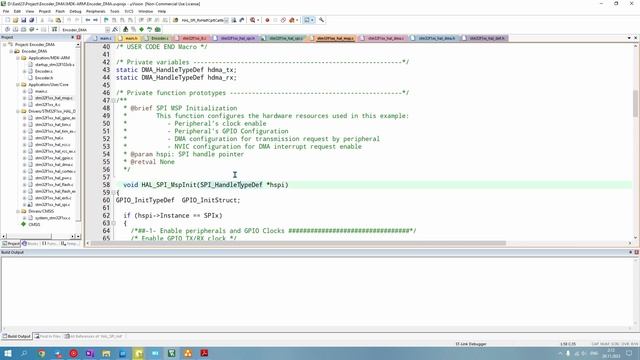Switch to the stm32f1xx_it.c editor tab
Image resolution: width=640 pixels, height=360 pixels.
click(x=191, y=38)
